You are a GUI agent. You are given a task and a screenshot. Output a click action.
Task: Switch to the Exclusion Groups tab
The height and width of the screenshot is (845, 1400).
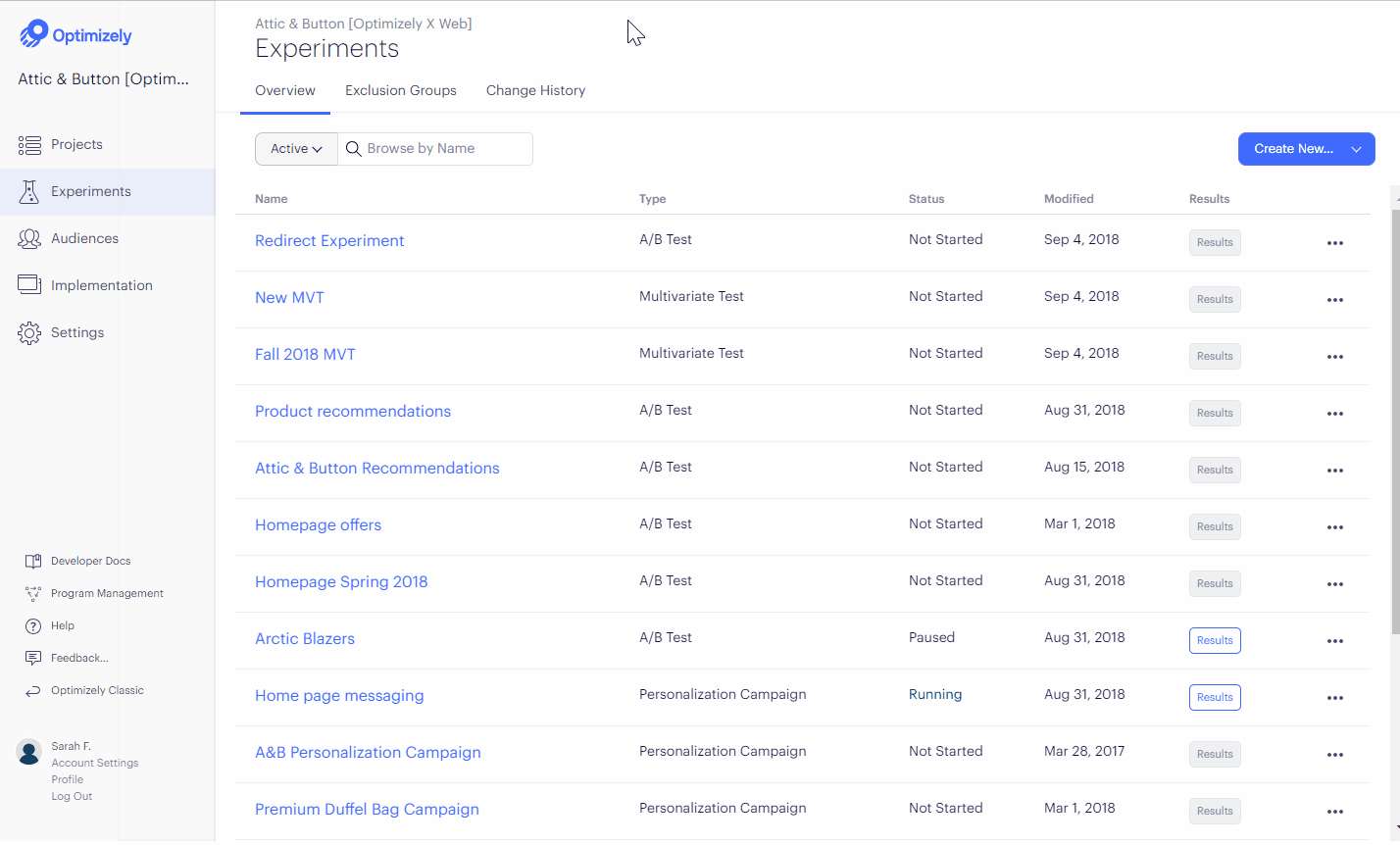pos(401,90)
